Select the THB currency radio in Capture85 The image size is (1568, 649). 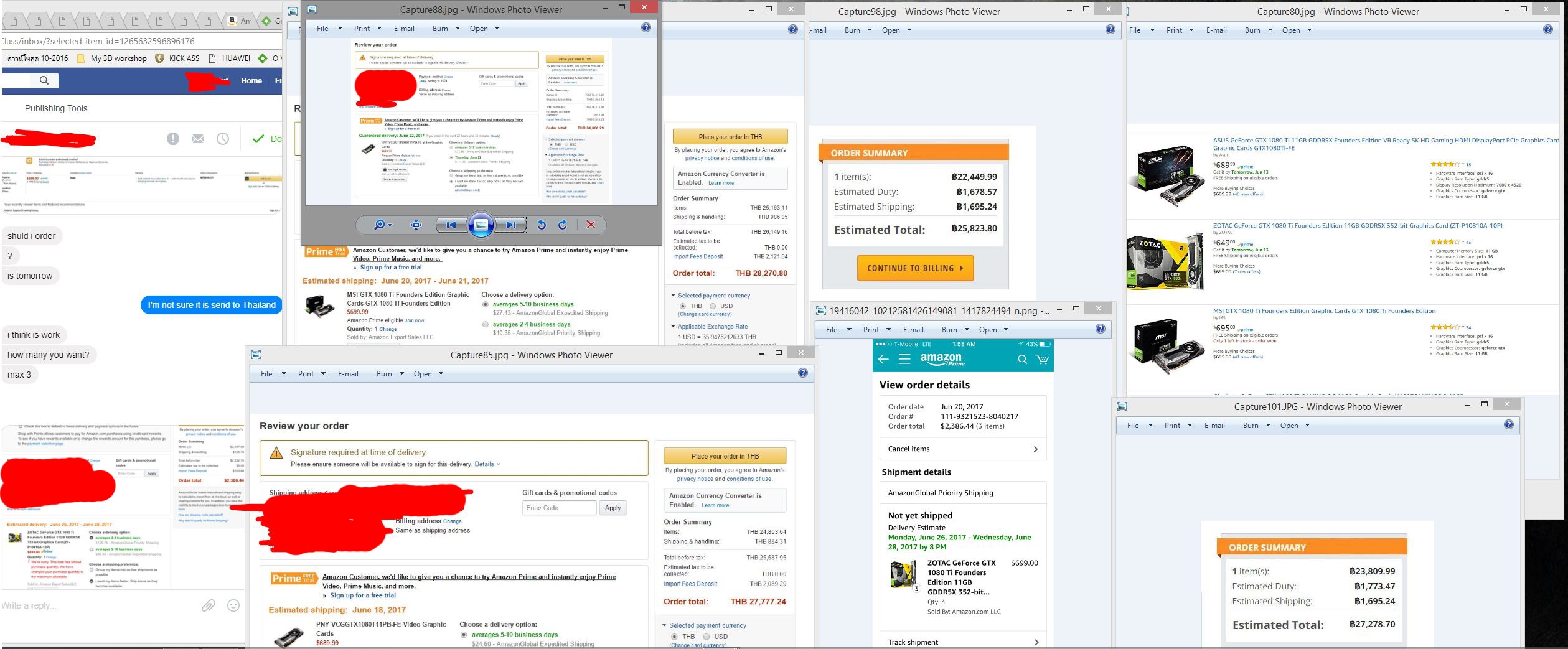coord(674,637)
